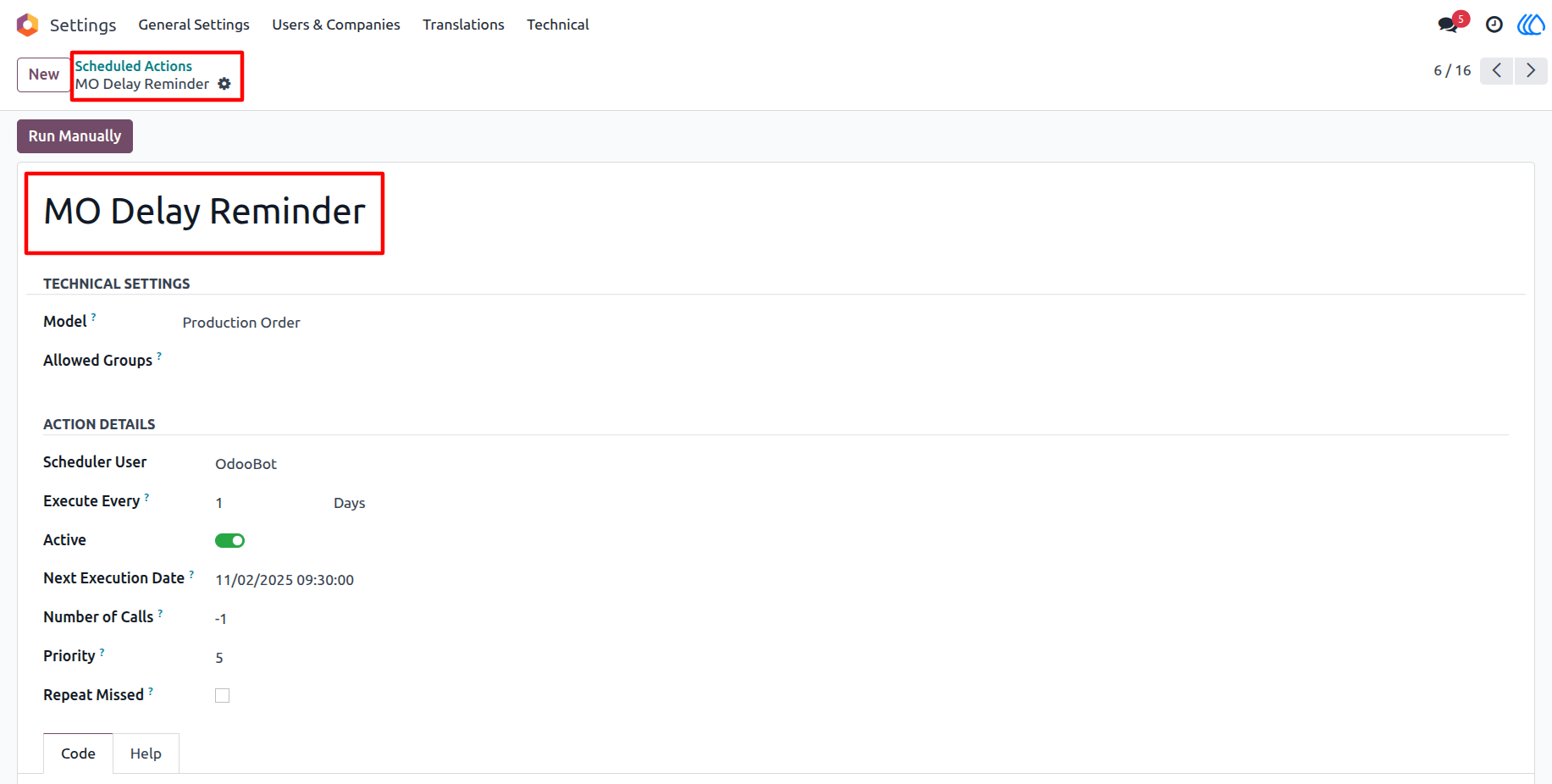This screenshot has width=1552, height=784.
Task: Open the General Settings menu
Action: click(x=194, y=25)
